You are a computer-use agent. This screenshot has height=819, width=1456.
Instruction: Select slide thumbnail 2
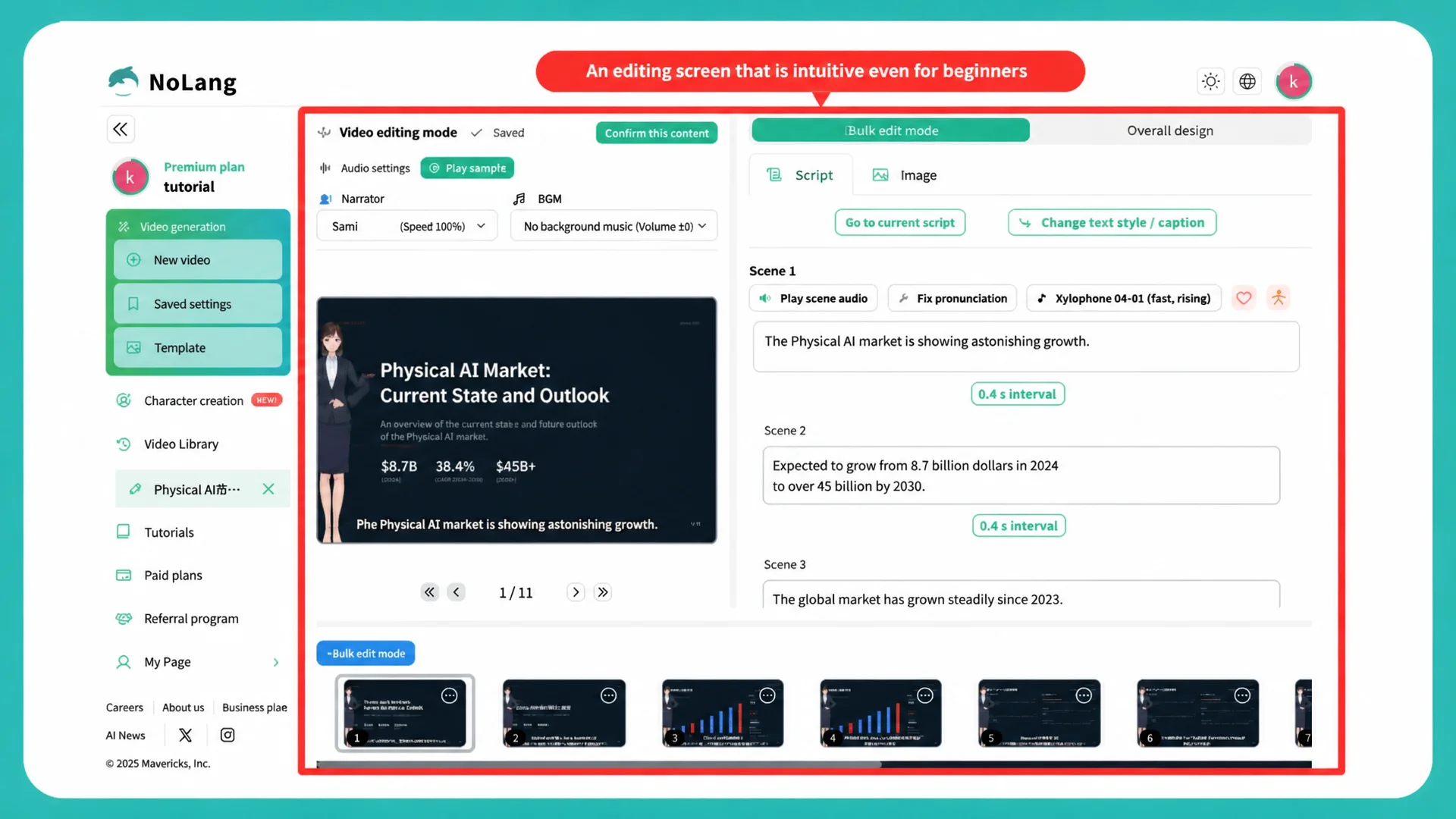click(564, 714)
